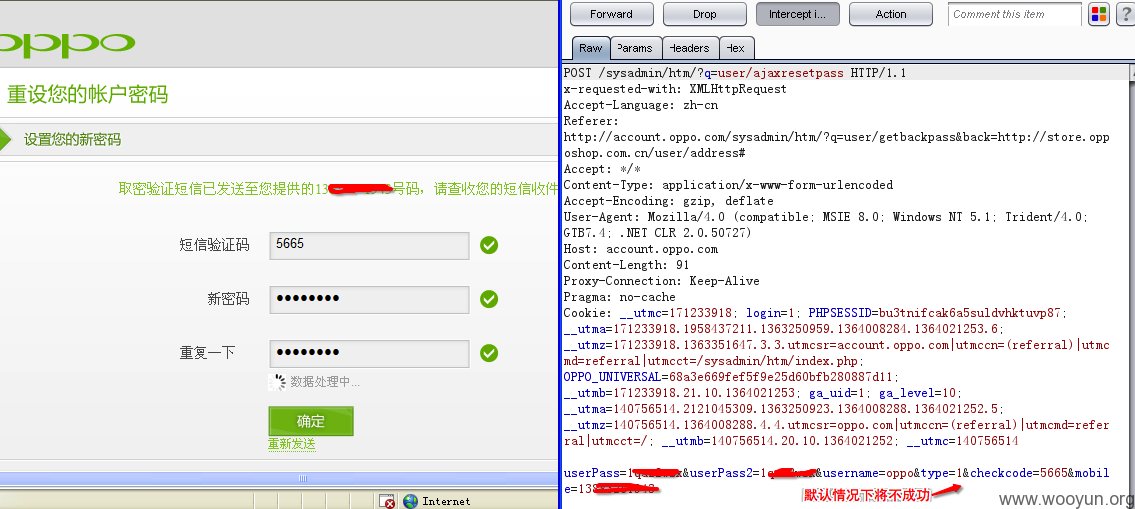Screen dimensions: 1135x509
Task: Click the Accept-Encoding: gzip, deflate line
Action: [x=668, y=201]
